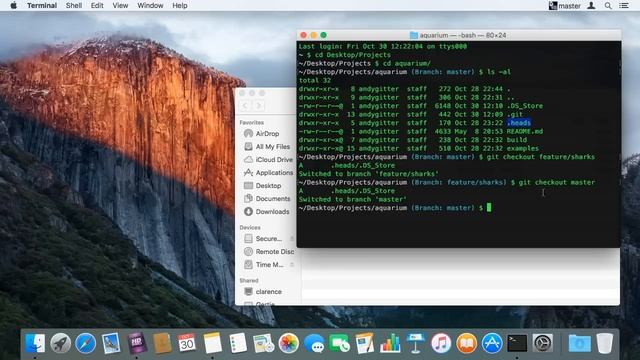
Task: Open Numbers bar chart icon
Action: 390,343
